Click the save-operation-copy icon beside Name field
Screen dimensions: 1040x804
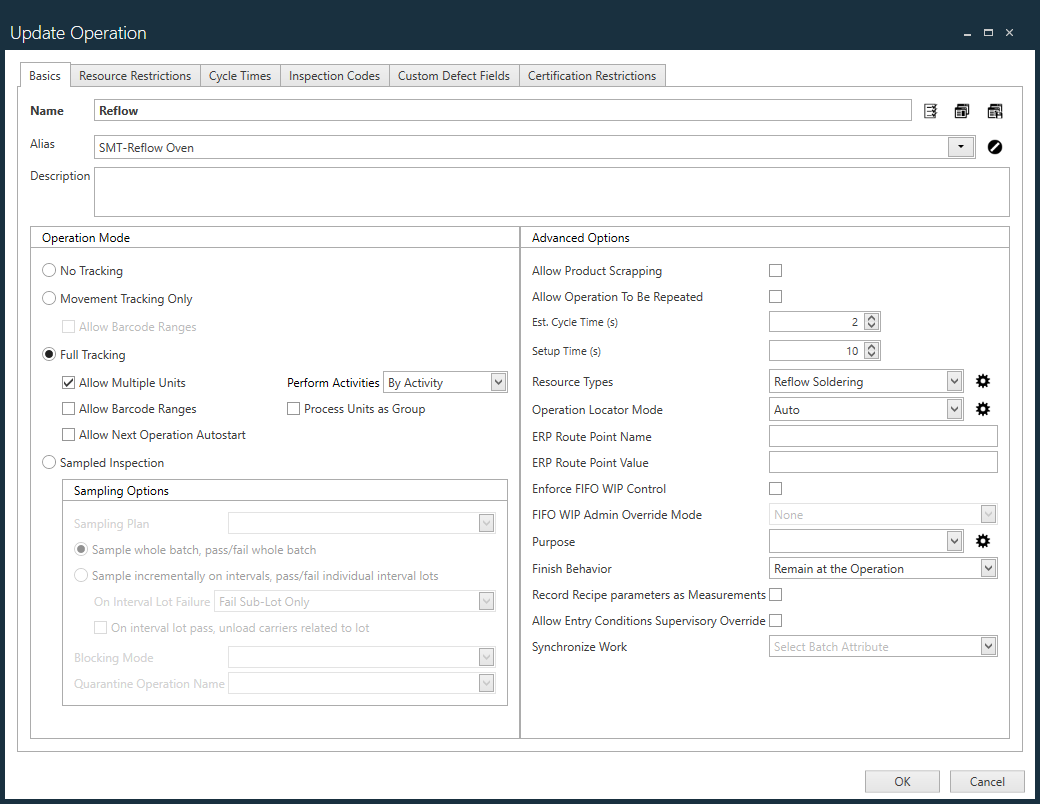pos(995,110)
